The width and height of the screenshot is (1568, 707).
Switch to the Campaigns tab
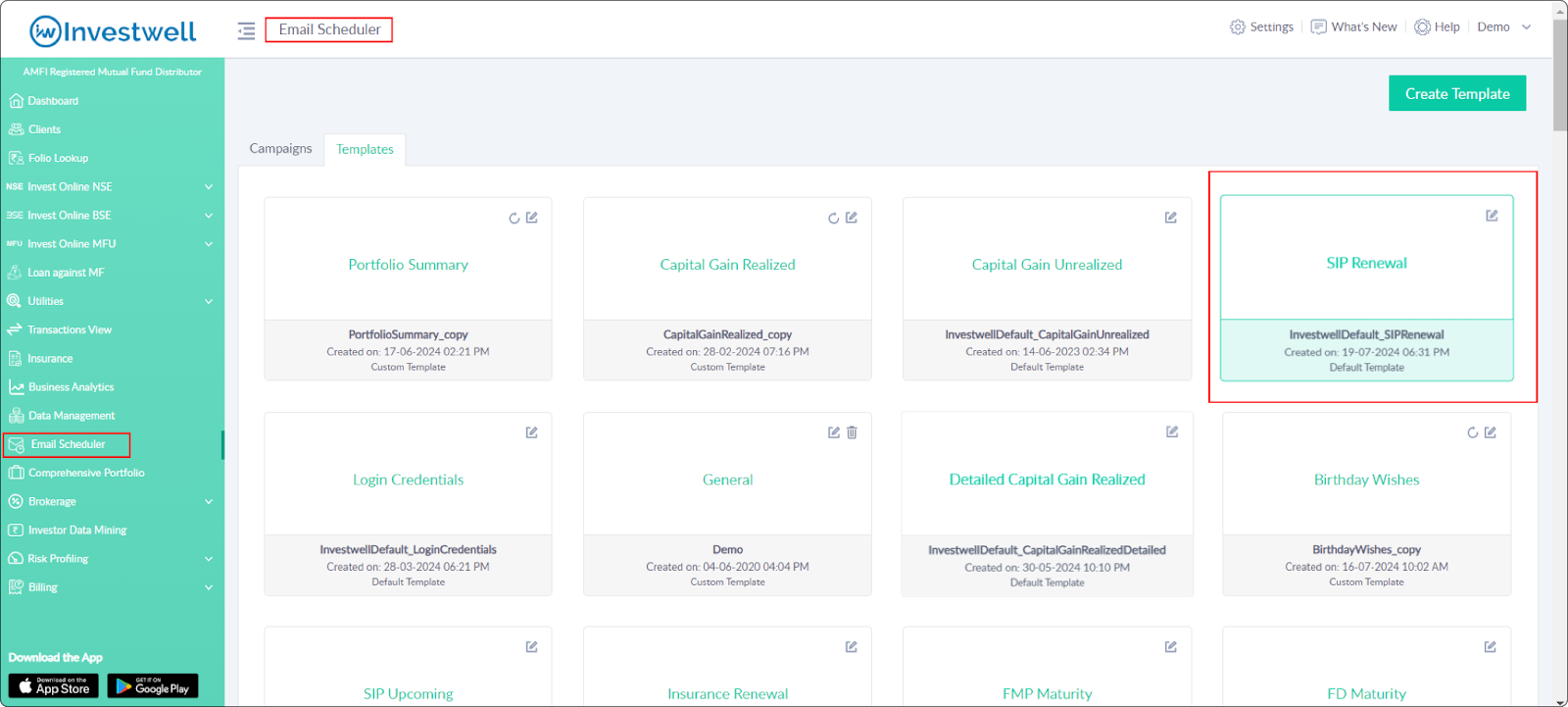tap(280, 148)
